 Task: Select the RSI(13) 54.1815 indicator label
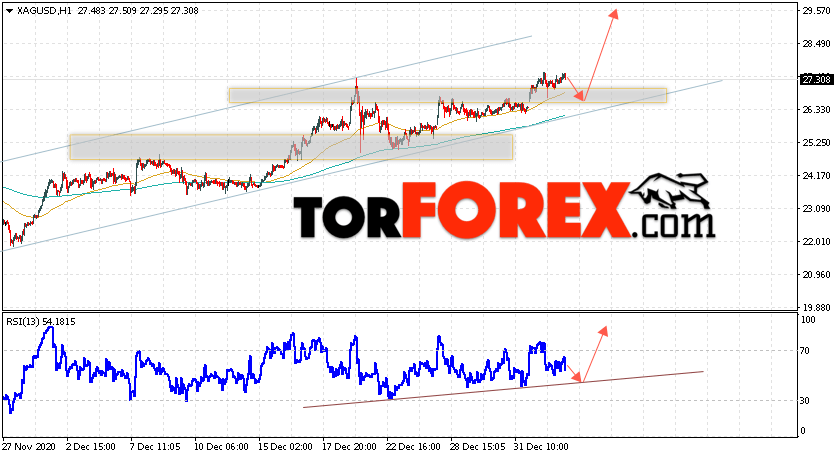(x=41, y=322)
